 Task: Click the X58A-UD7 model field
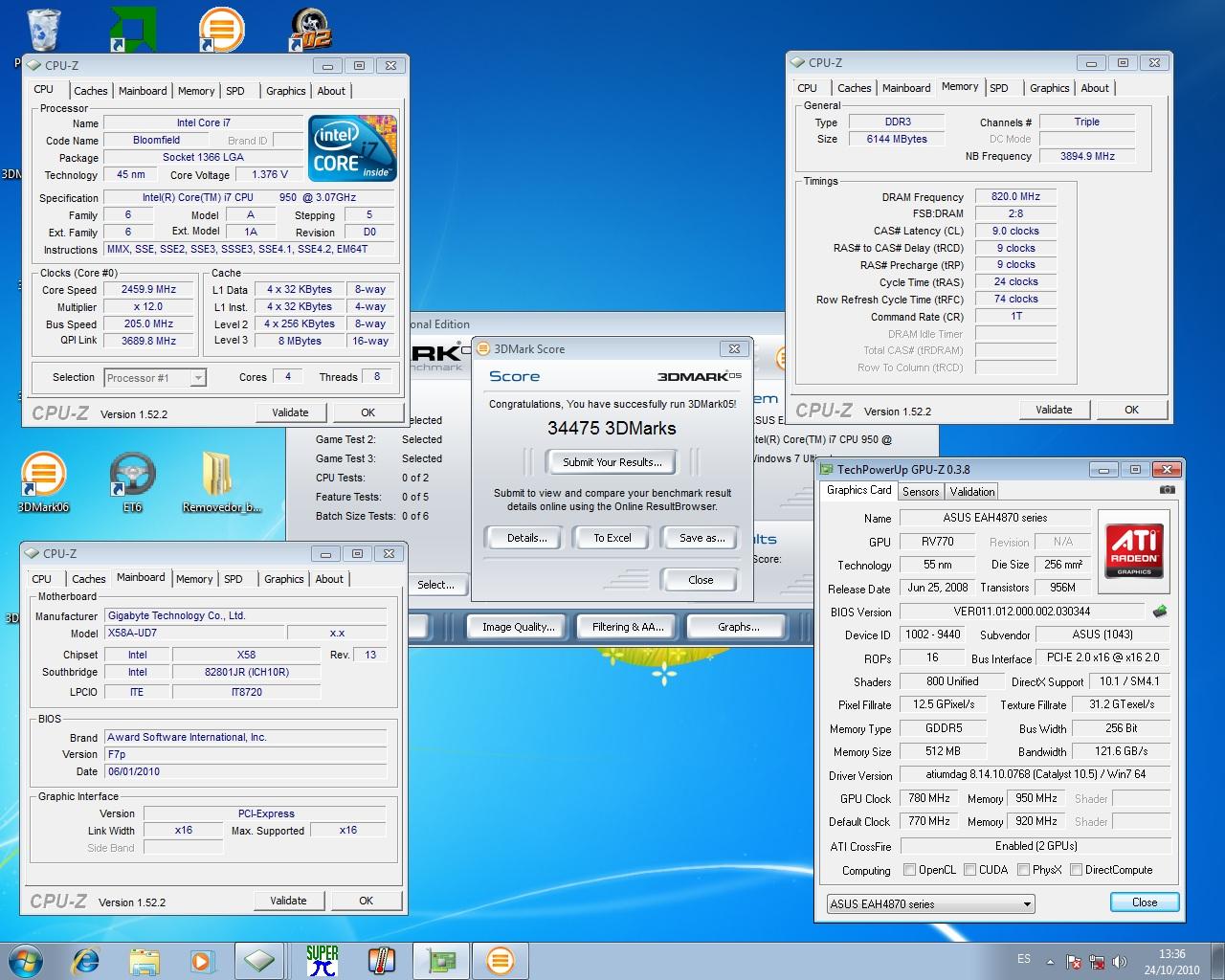click(193, 634)
